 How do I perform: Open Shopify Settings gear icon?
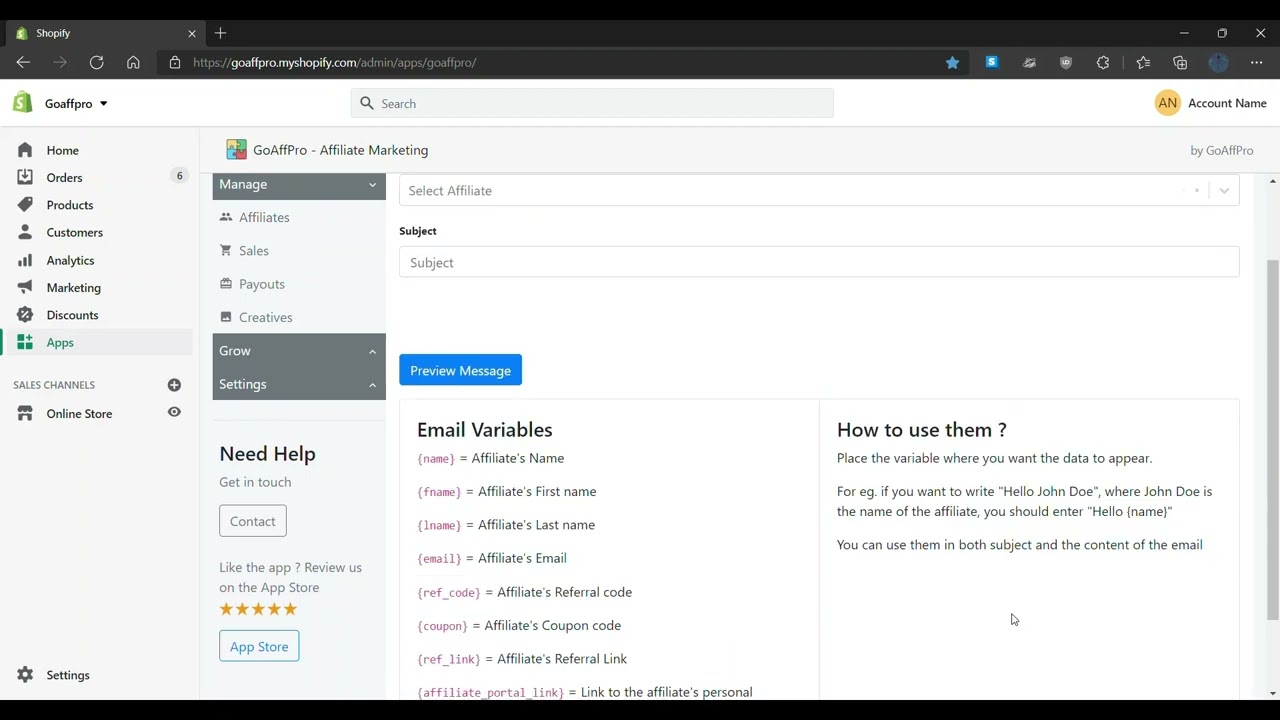pos(25,675)
